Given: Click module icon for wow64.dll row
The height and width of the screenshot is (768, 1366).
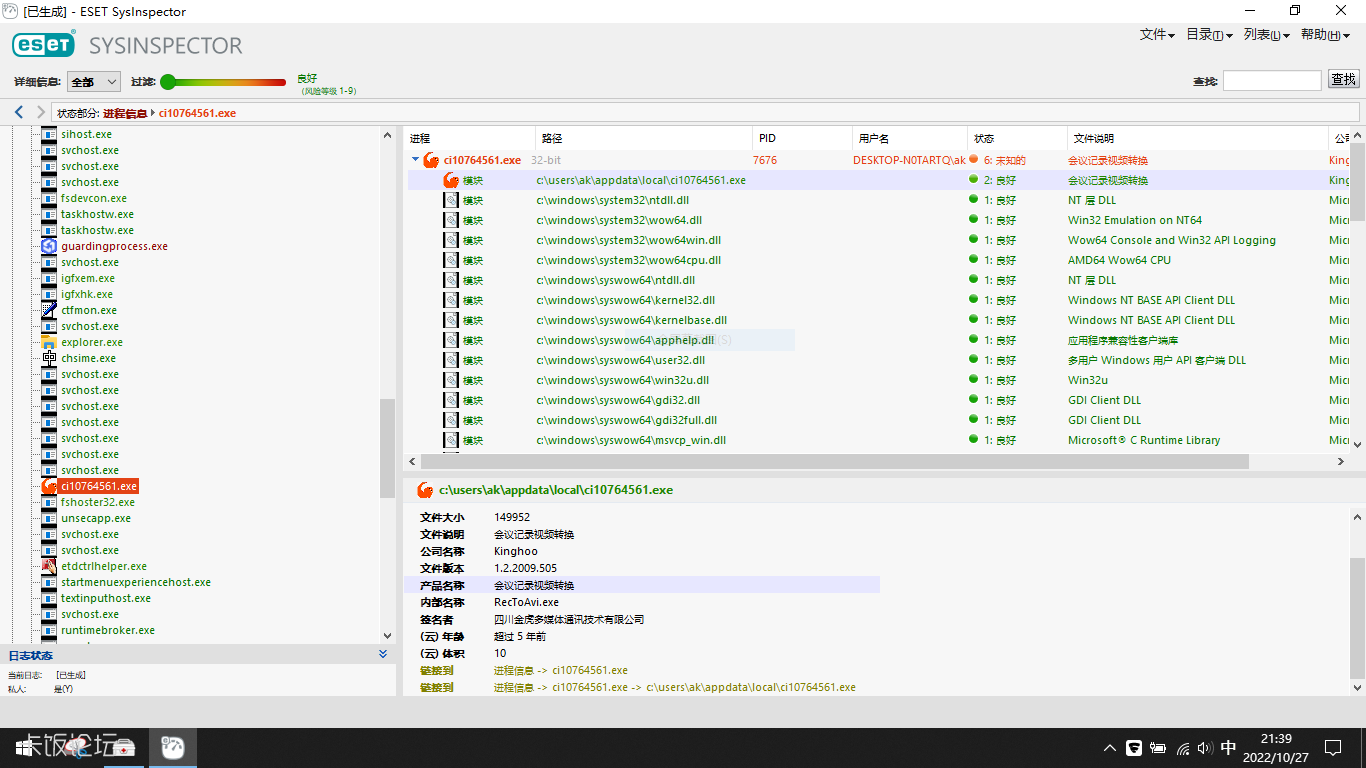Looking at the screenshot, I should click(x=451, y=220).
